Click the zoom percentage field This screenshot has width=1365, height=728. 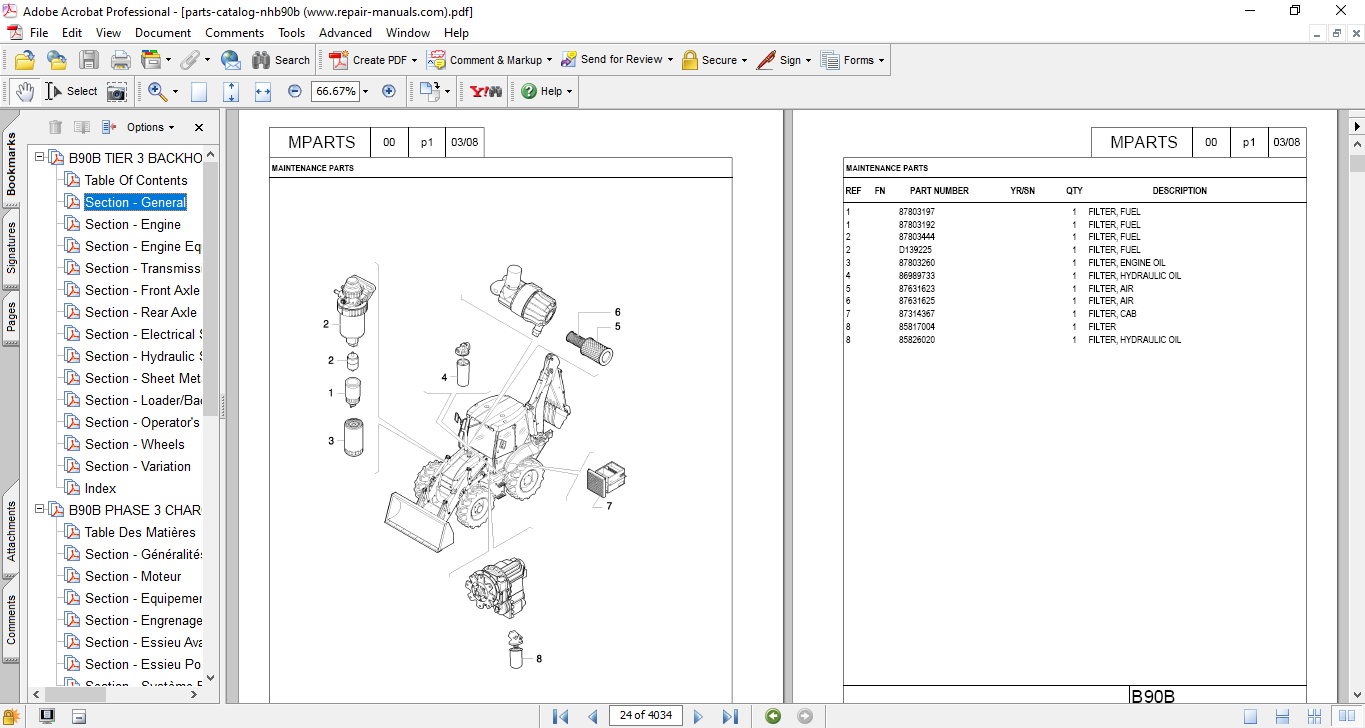click(335, 91)
